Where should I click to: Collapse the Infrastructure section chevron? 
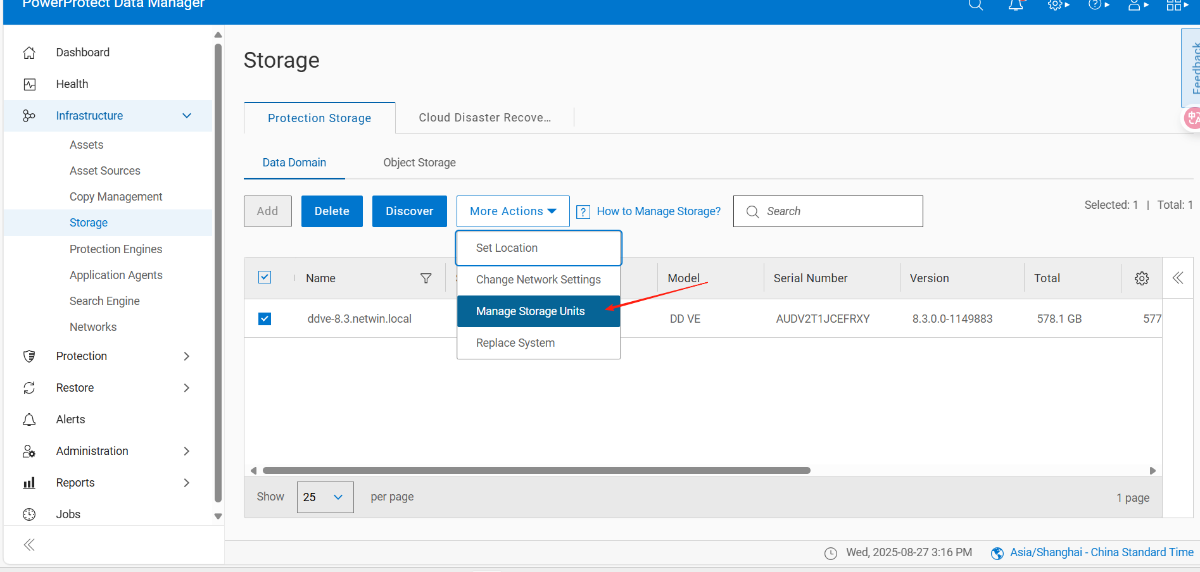coord(186,116)
